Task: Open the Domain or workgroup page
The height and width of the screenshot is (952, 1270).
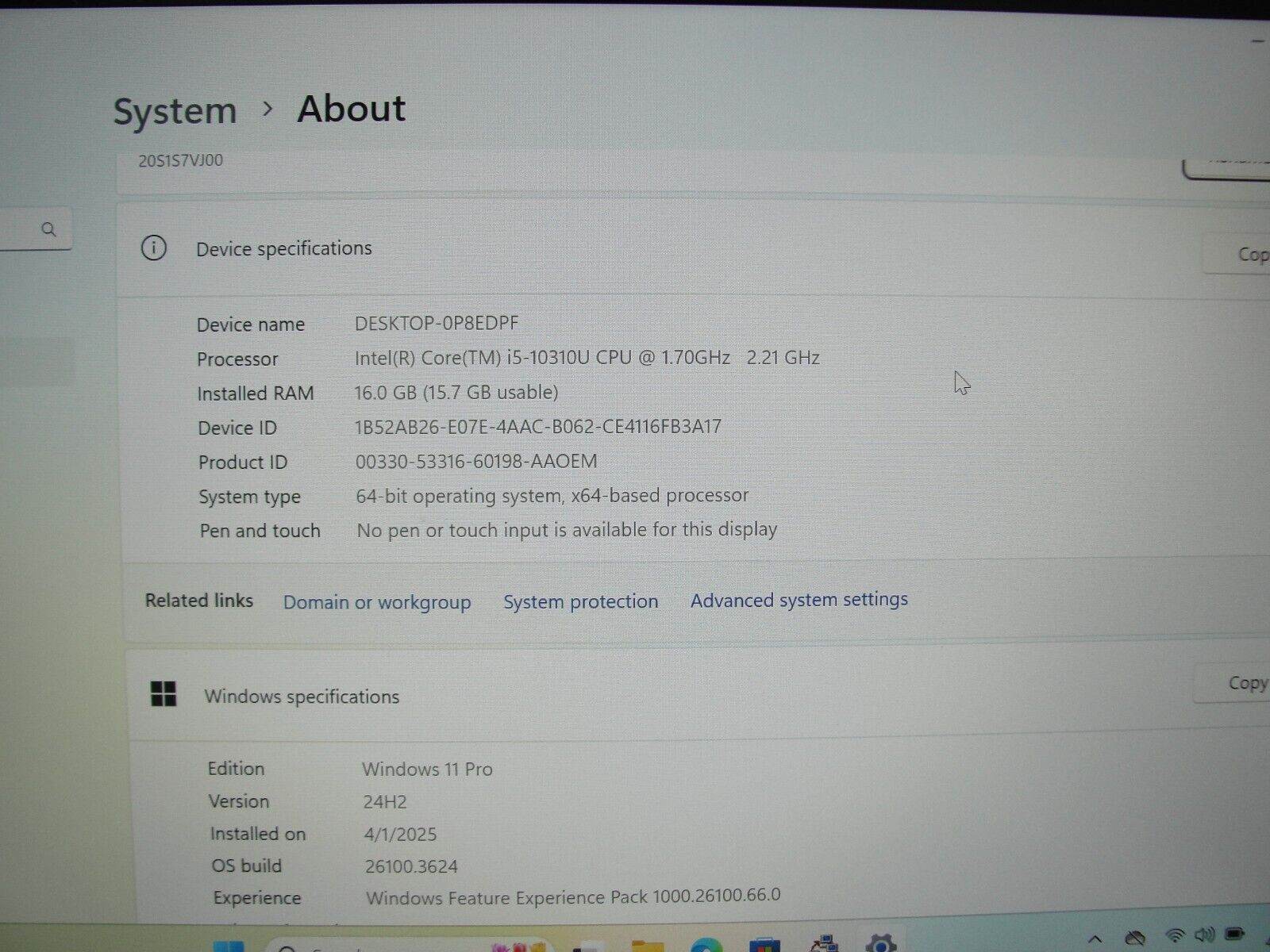Action: [x=376, y=602]
